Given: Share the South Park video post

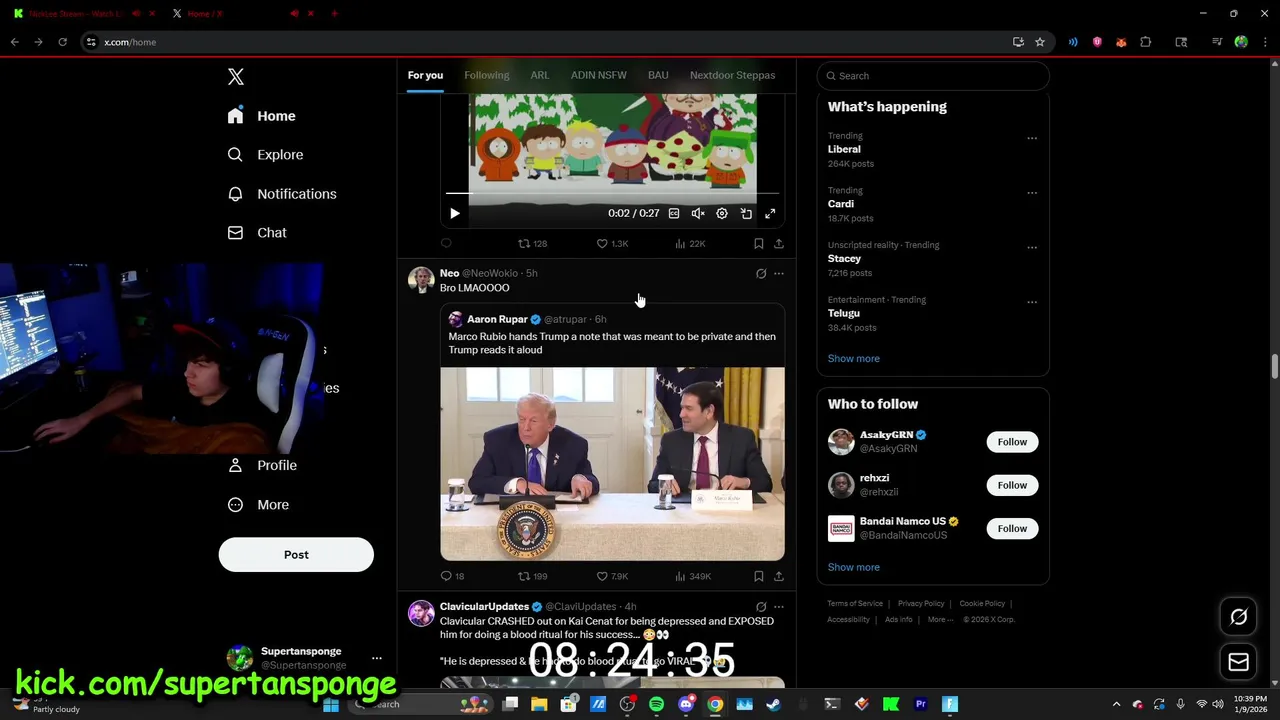Looking at the screenshot, I should pyautogui.click(x=779, y=243).
